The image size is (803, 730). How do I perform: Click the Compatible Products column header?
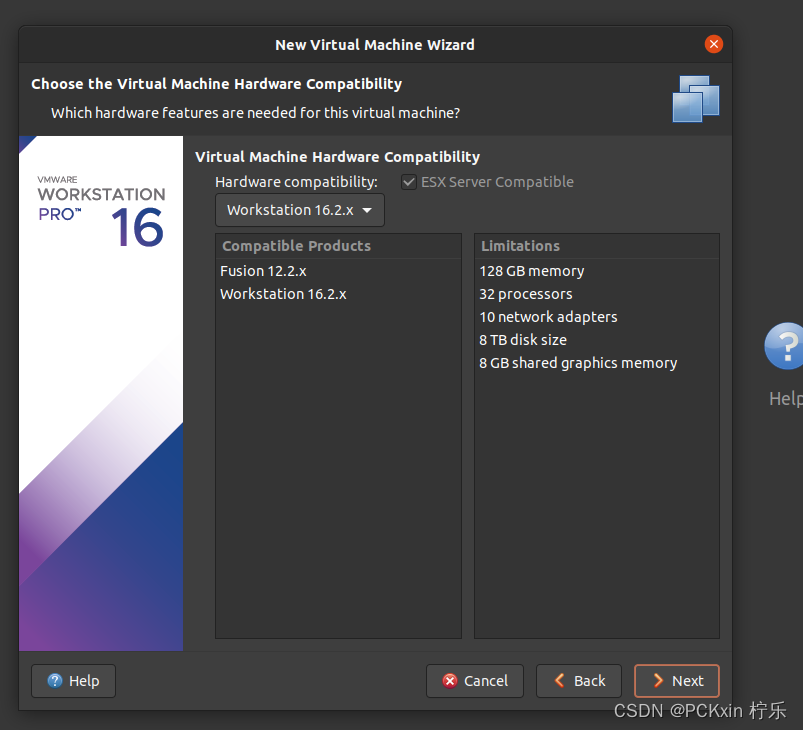click(x=338, y=246)
